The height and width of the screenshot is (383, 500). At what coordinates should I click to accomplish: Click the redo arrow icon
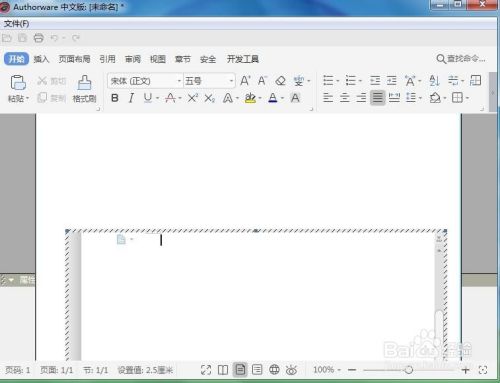76,38
